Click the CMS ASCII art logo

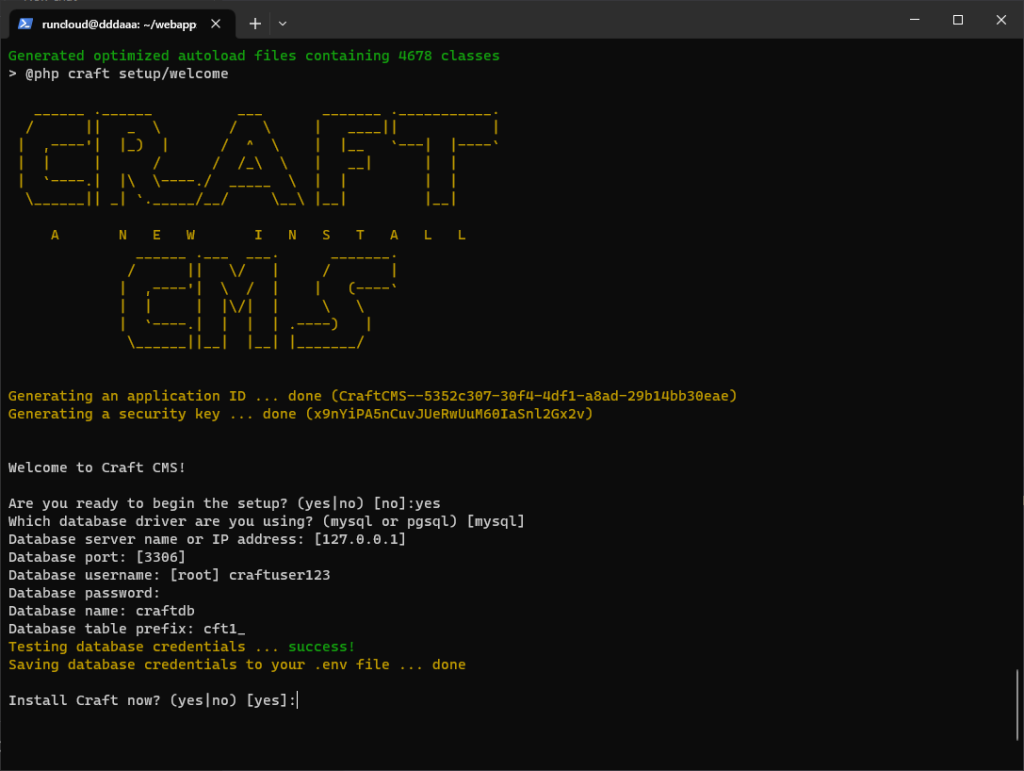point(259,304)
